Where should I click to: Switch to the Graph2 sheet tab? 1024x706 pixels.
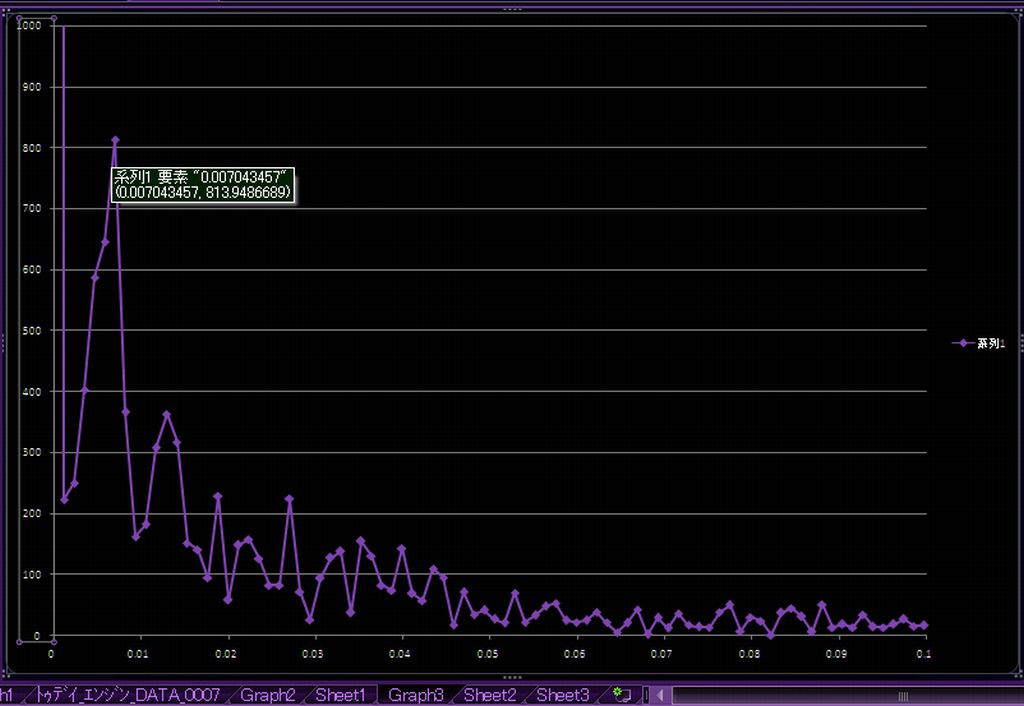(267, 694)
